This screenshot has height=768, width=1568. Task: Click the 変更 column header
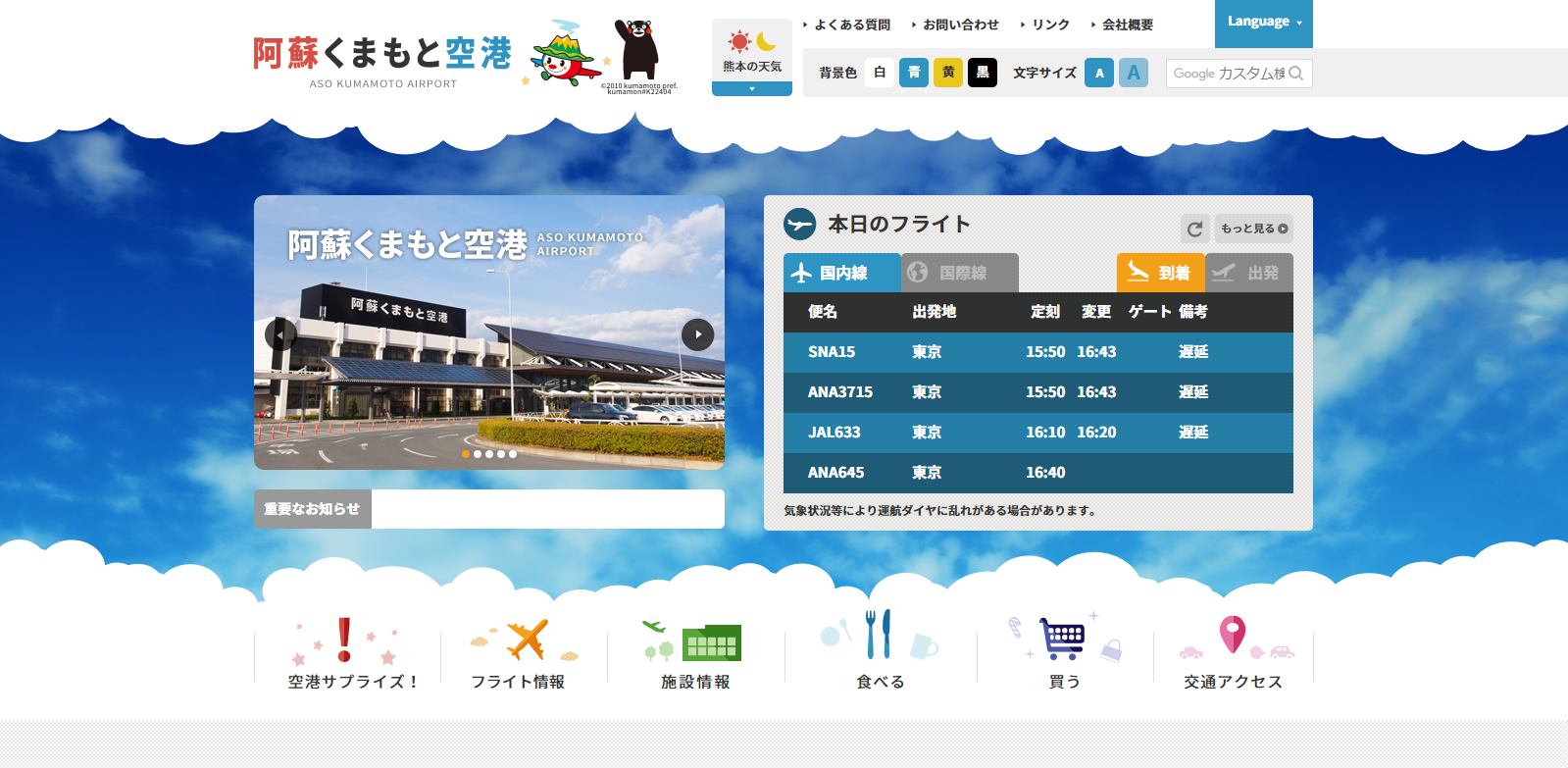(1096, 312)
